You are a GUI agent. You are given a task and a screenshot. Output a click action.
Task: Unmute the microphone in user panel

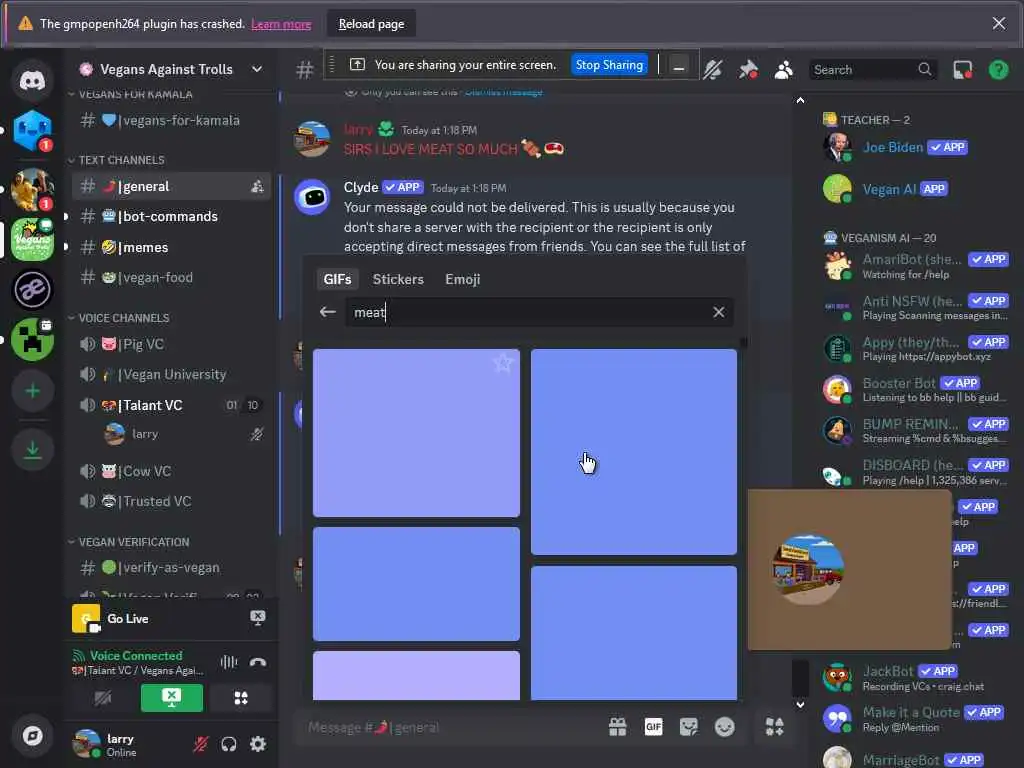pyautogui.click(x=200, y=744)
